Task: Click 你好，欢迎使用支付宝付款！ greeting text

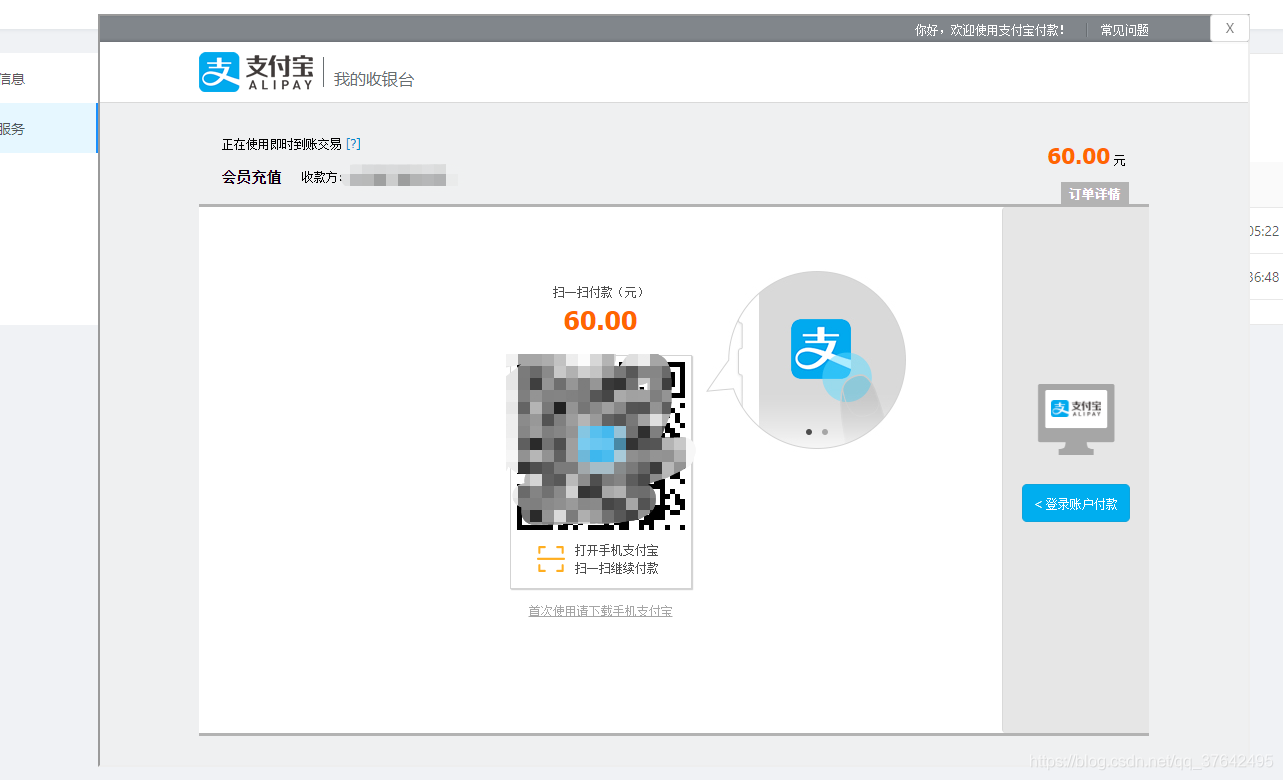Action: (990, 30)
